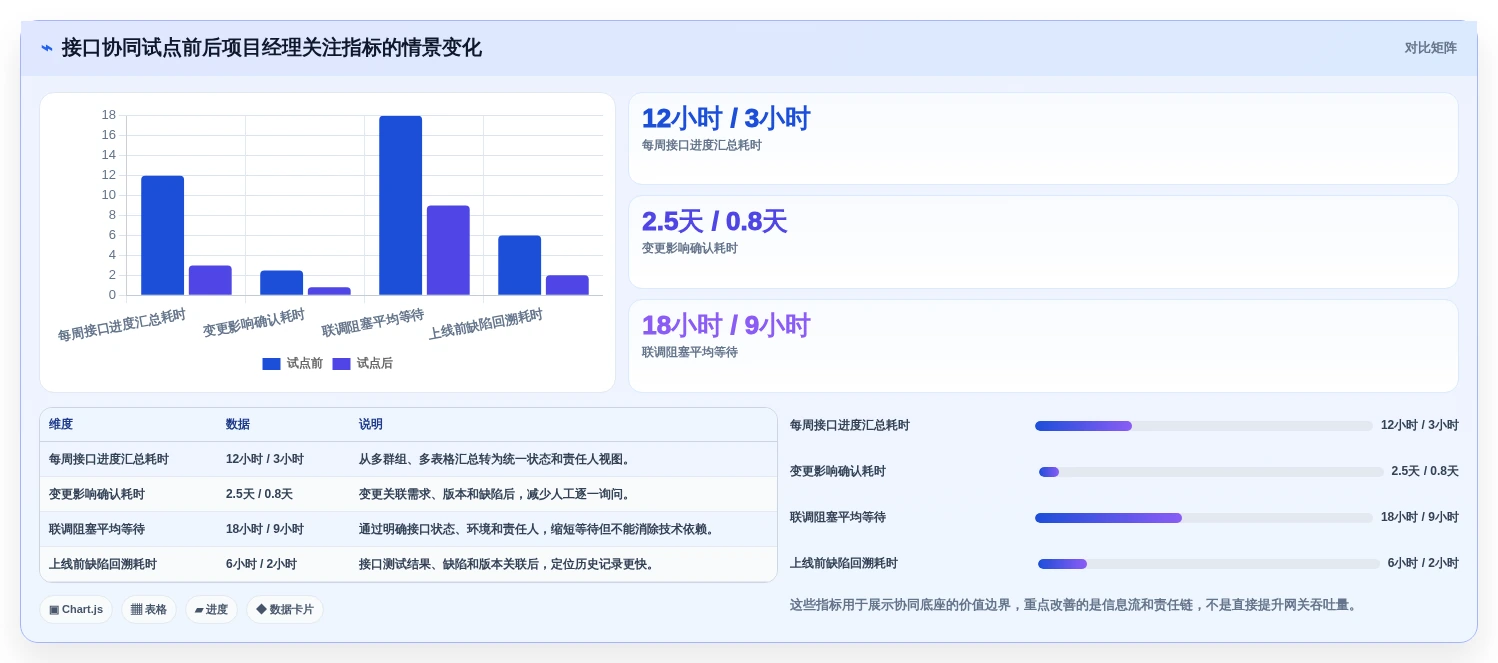
Task: Click the 18小时 / 9小时 data card value
Action: [x=726, y=326]
